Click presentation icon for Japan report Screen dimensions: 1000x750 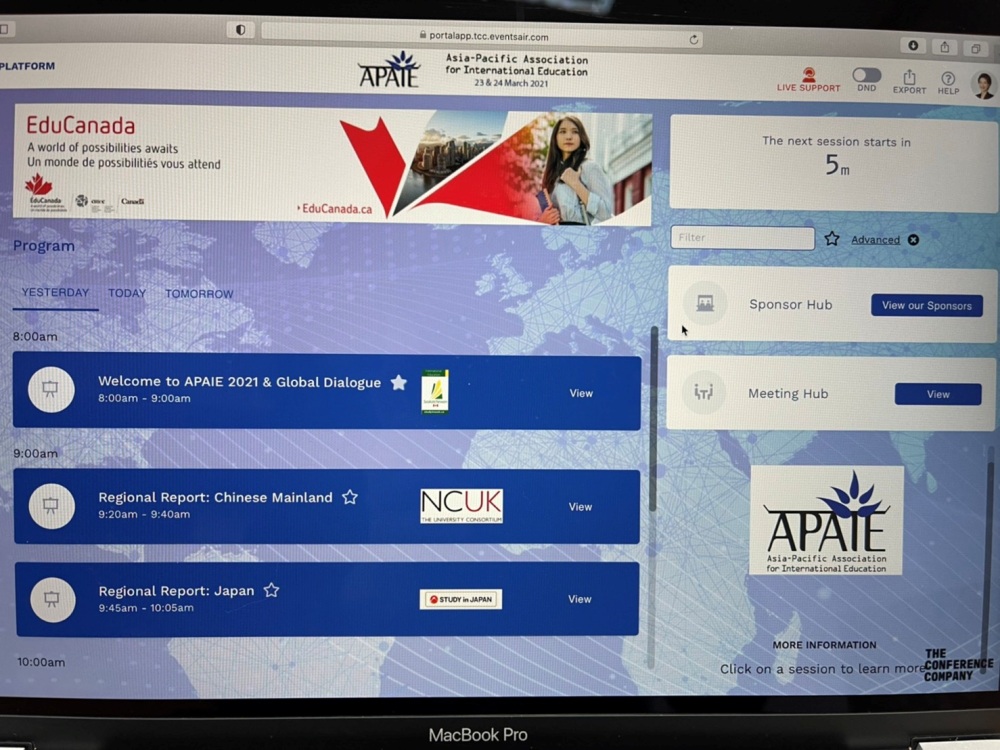point(52,599)
